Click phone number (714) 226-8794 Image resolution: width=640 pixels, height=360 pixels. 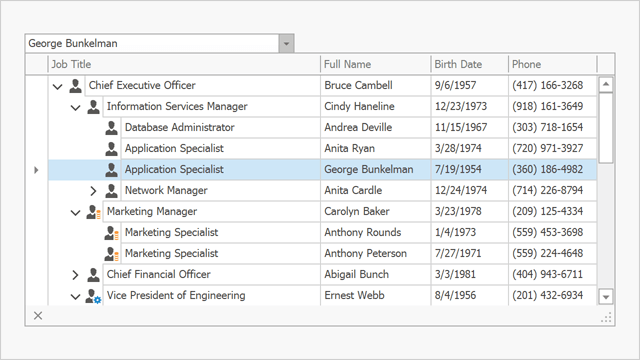(547, 190)
